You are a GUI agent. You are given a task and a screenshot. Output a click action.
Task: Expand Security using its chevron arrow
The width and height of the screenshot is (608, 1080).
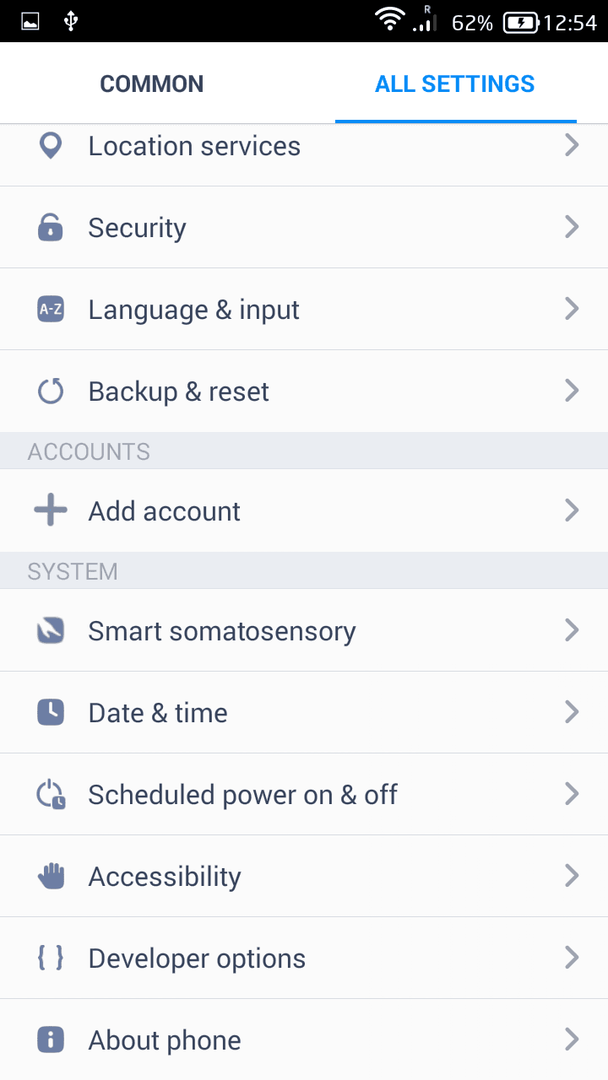point(572,227)
